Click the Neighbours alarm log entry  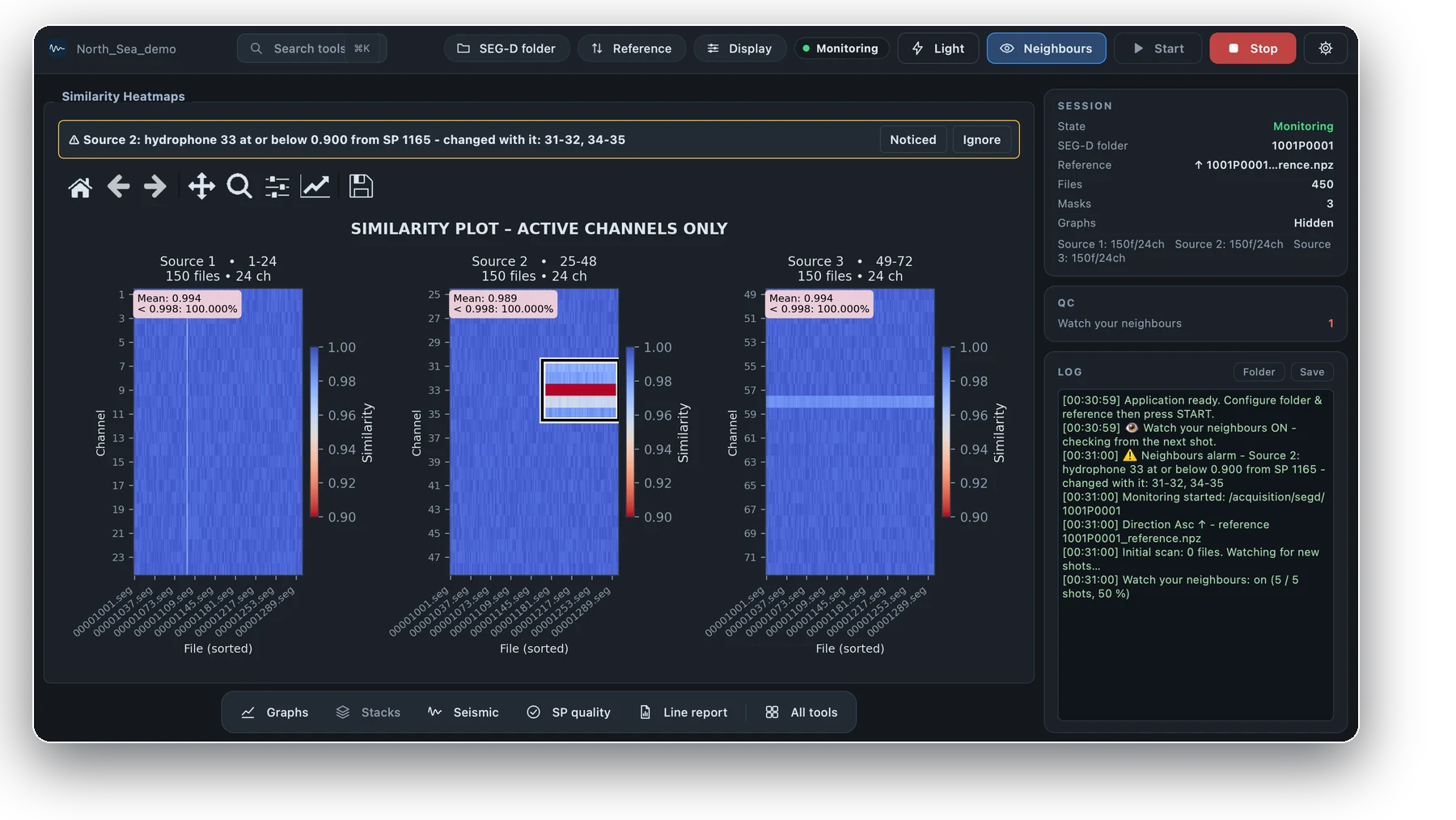pyautogui.click(x=1194, y=469)
